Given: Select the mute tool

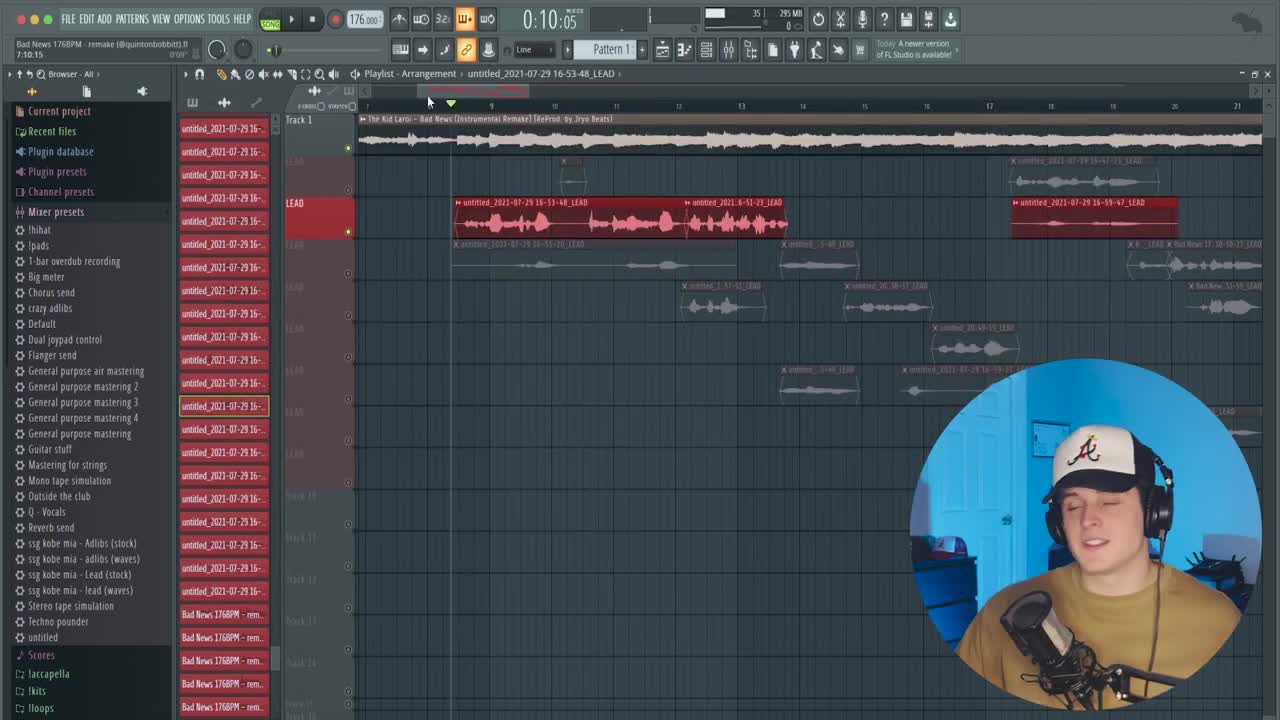Looking at the screenshot, I should click(x=263, y=74).
